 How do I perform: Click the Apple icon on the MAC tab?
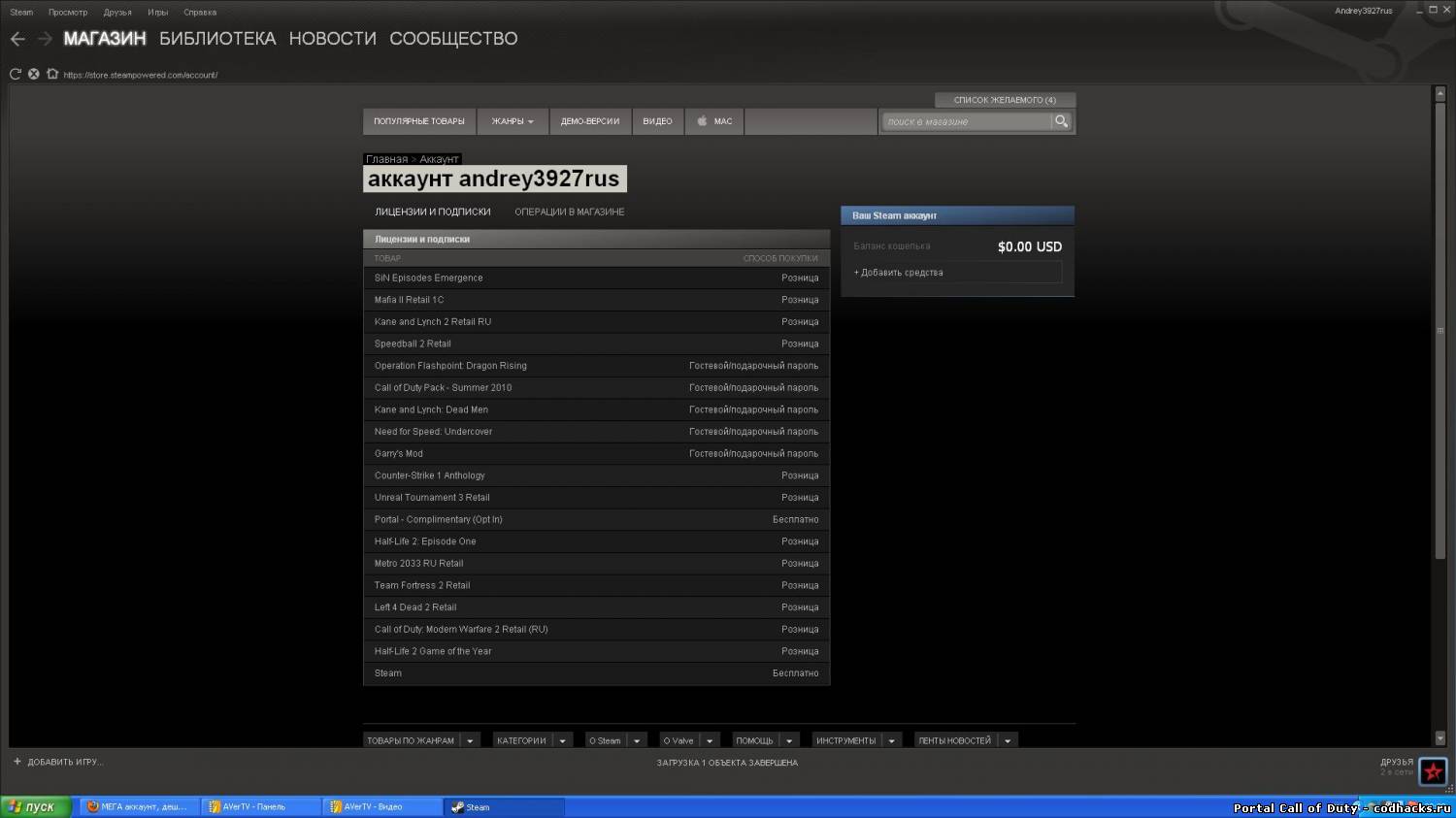click(x=702, y=121)
